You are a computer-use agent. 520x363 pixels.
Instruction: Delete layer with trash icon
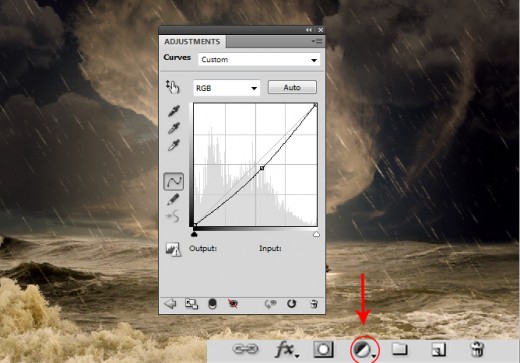pyautogui.click(x=477, y=349)
